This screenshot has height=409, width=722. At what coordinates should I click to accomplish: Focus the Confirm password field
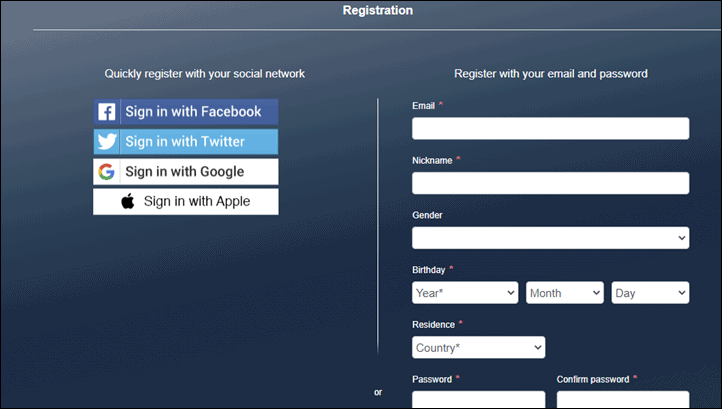(623, 399)
